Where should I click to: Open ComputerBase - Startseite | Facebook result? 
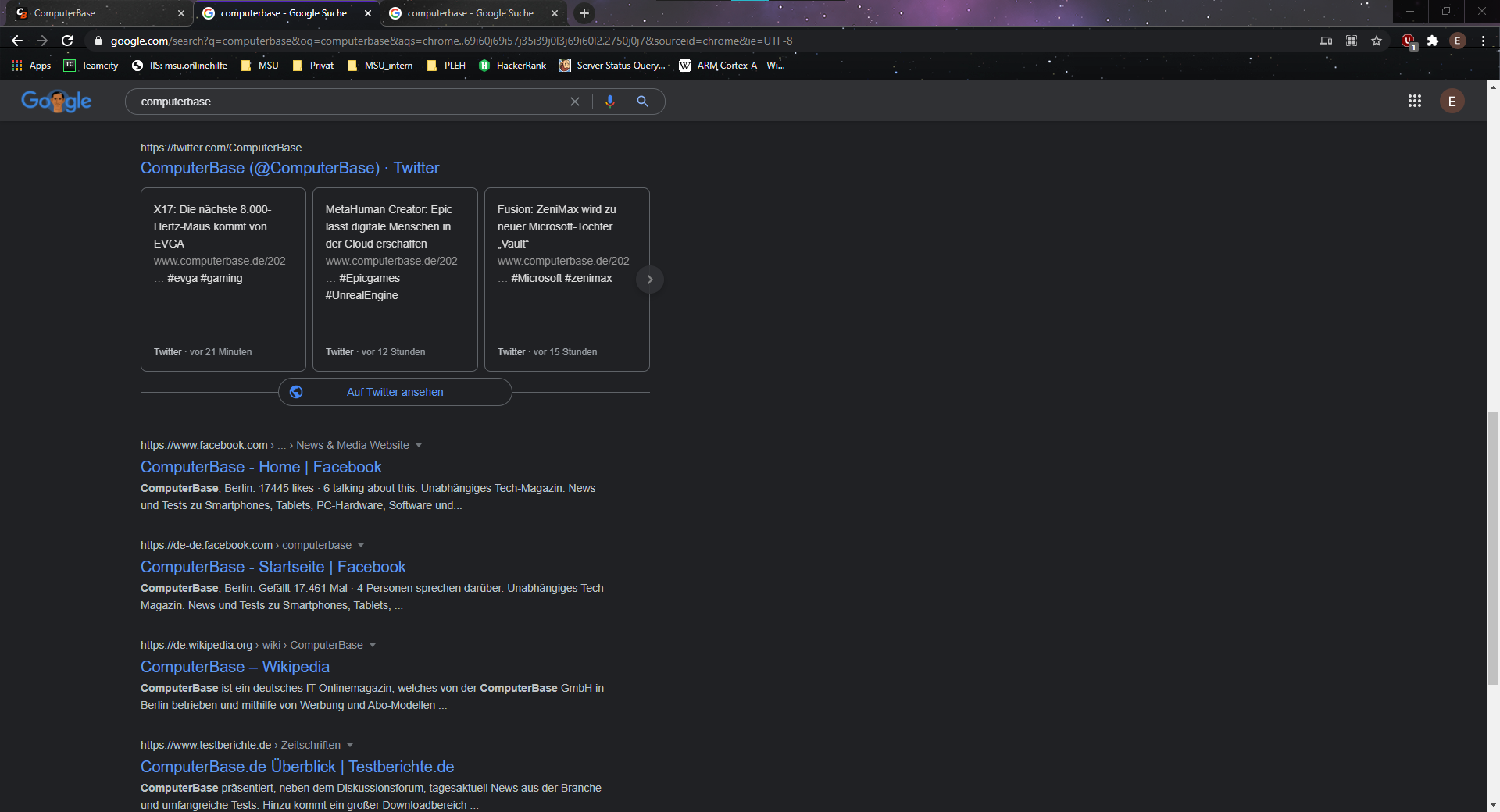[273, 567]
